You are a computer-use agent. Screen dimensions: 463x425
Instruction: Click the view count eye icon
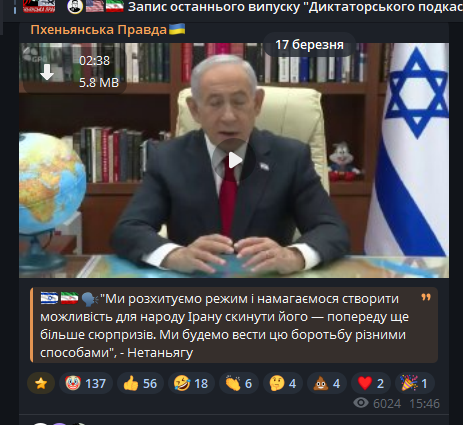click(x=361, y=403)
